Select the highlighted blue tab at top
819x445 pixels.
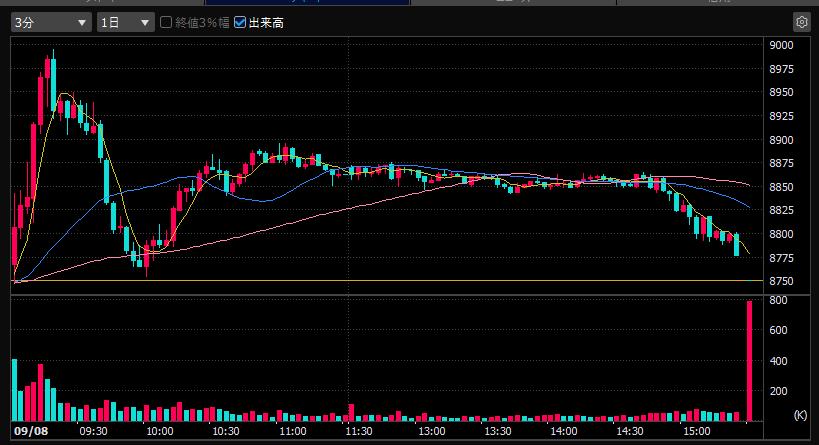[x=307, y=2]
